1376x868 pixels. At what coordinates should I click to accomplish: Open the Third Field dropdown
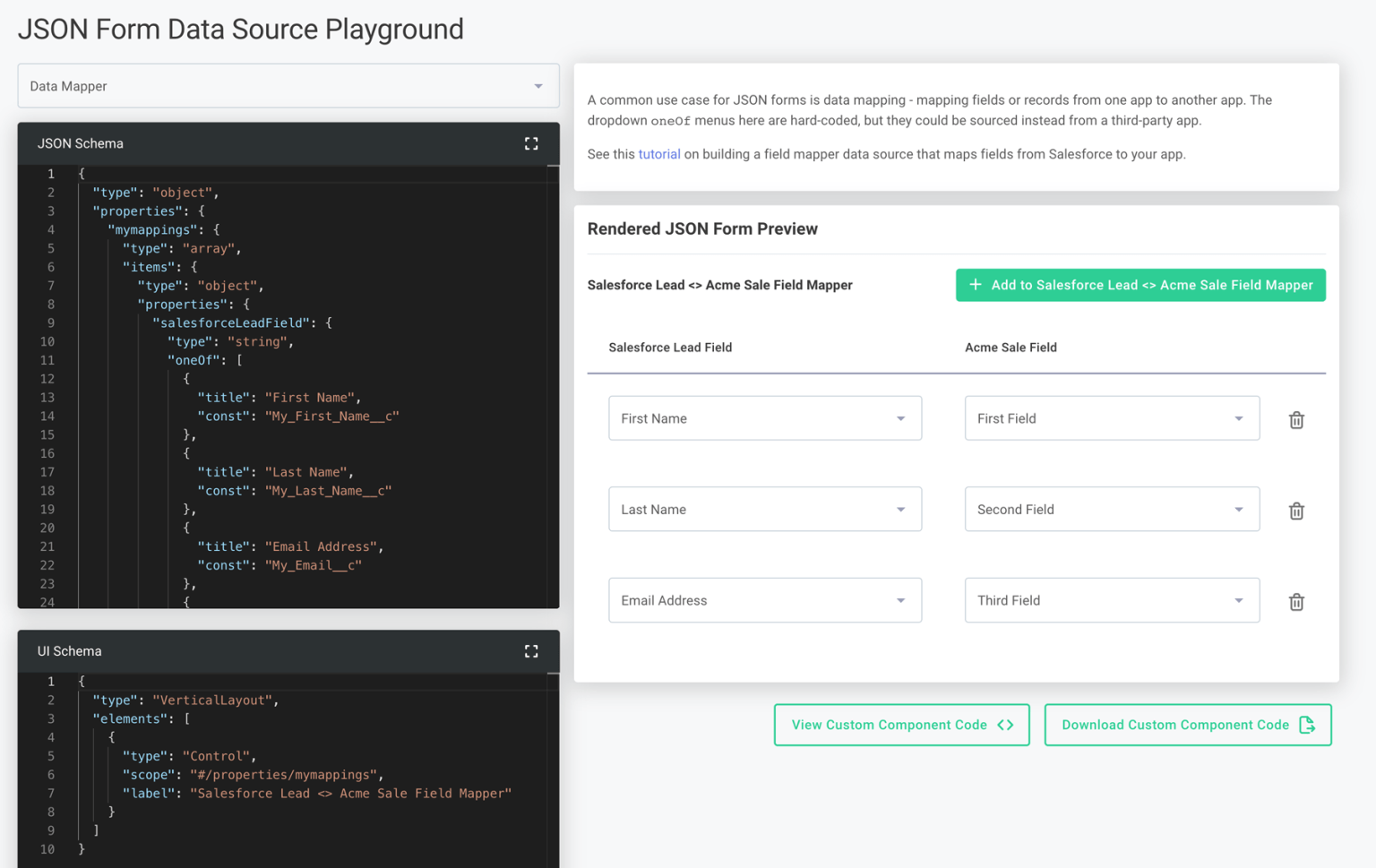click(x=1112, y=600)
